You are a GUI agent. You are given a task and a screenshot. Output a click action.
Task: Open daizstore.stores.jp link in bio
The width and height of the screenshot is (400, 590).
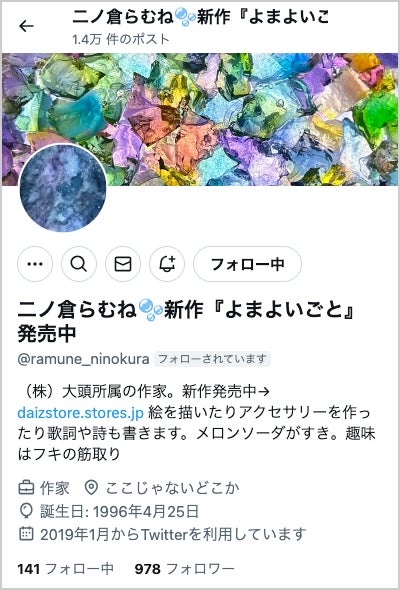[81, 413]
